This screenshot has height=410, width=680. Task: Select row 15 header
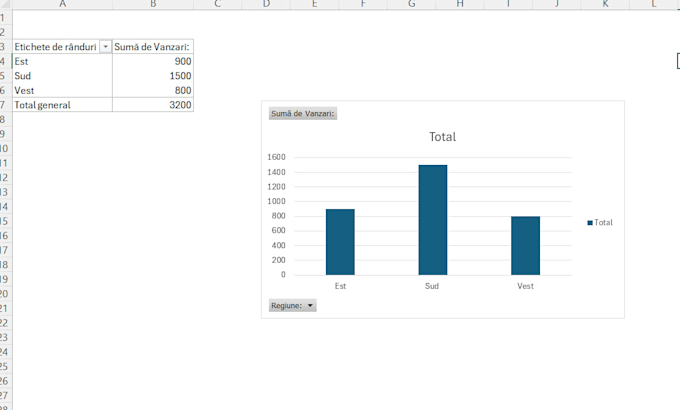[6, 221]
